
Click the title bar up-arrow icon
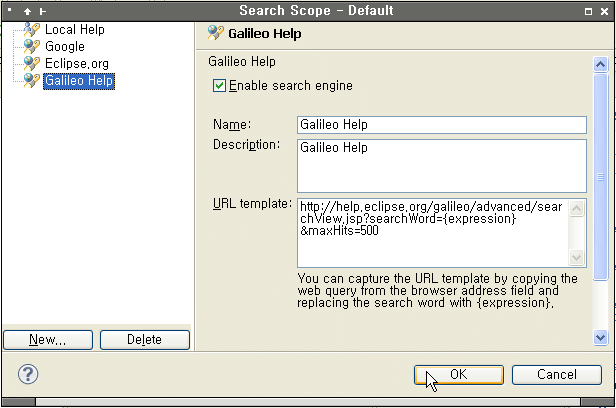27,11
